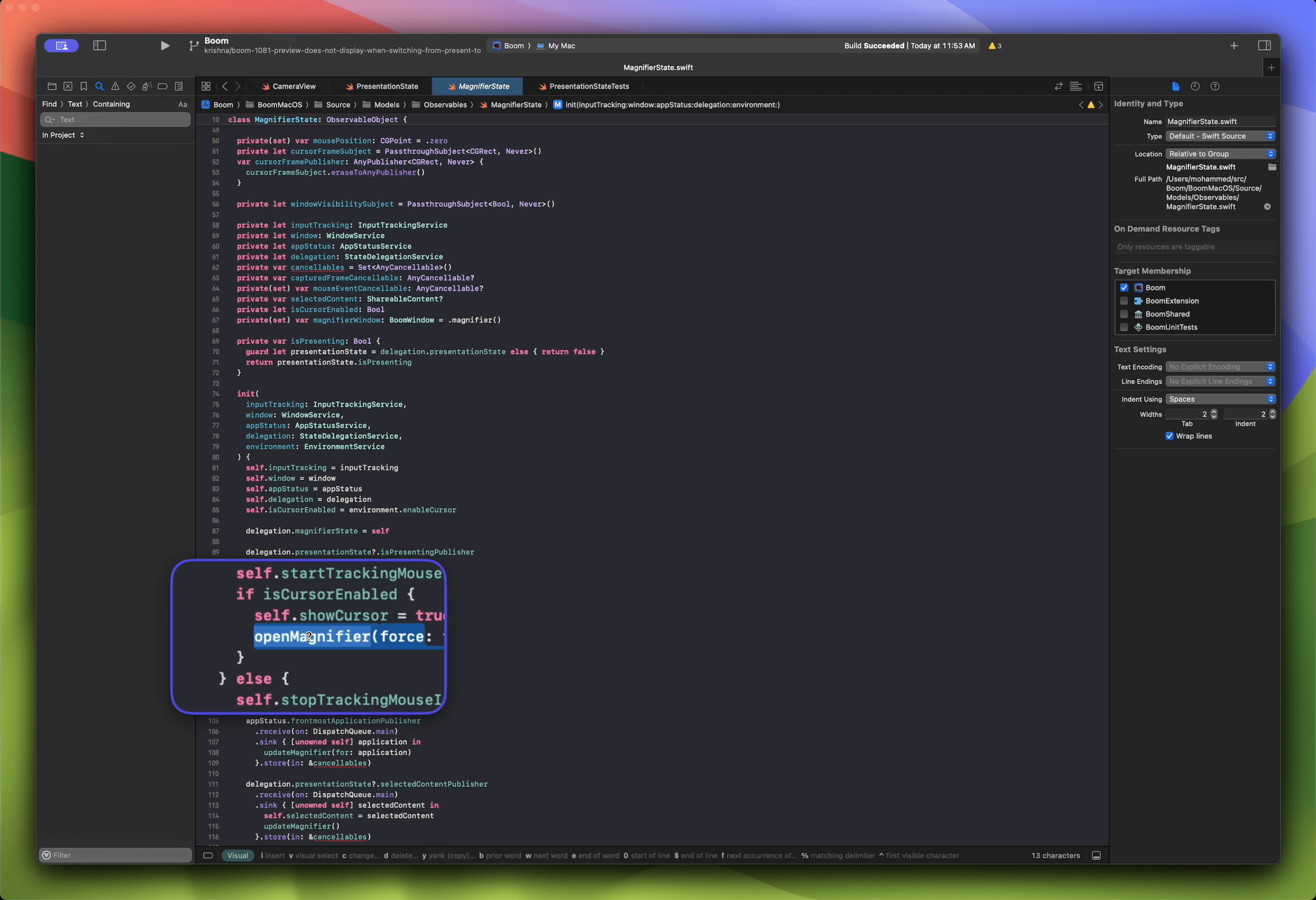Increment the Tab width stepper

pos(1214,412)
